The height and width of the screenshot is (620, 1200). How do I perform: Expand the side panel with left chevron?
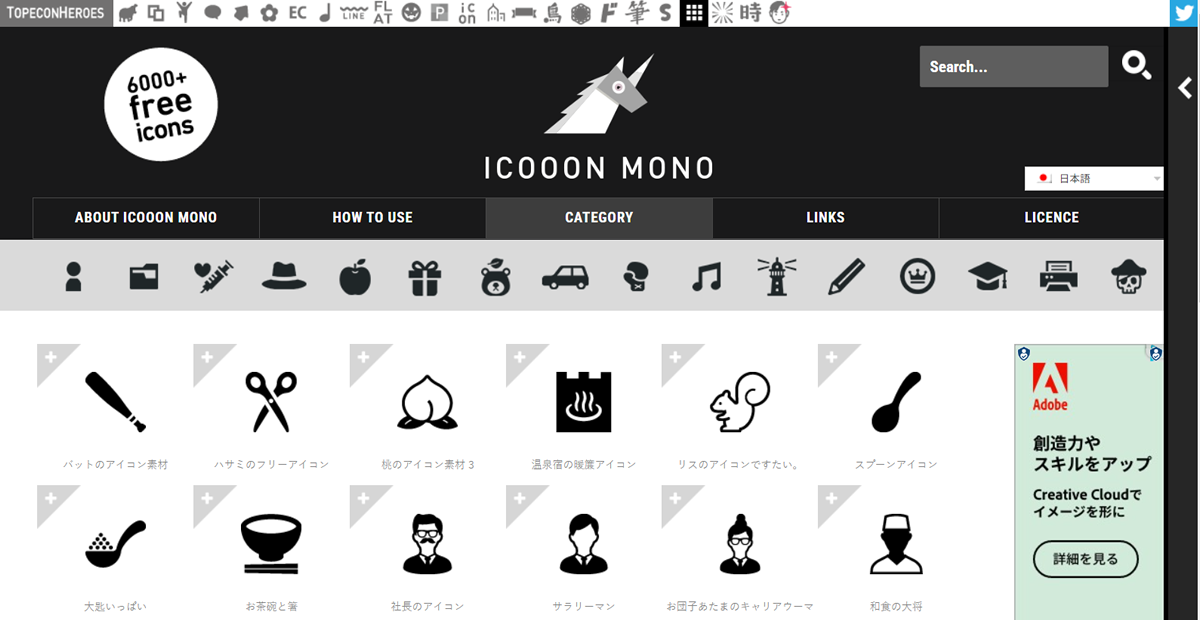click(x=1185, y=88)
